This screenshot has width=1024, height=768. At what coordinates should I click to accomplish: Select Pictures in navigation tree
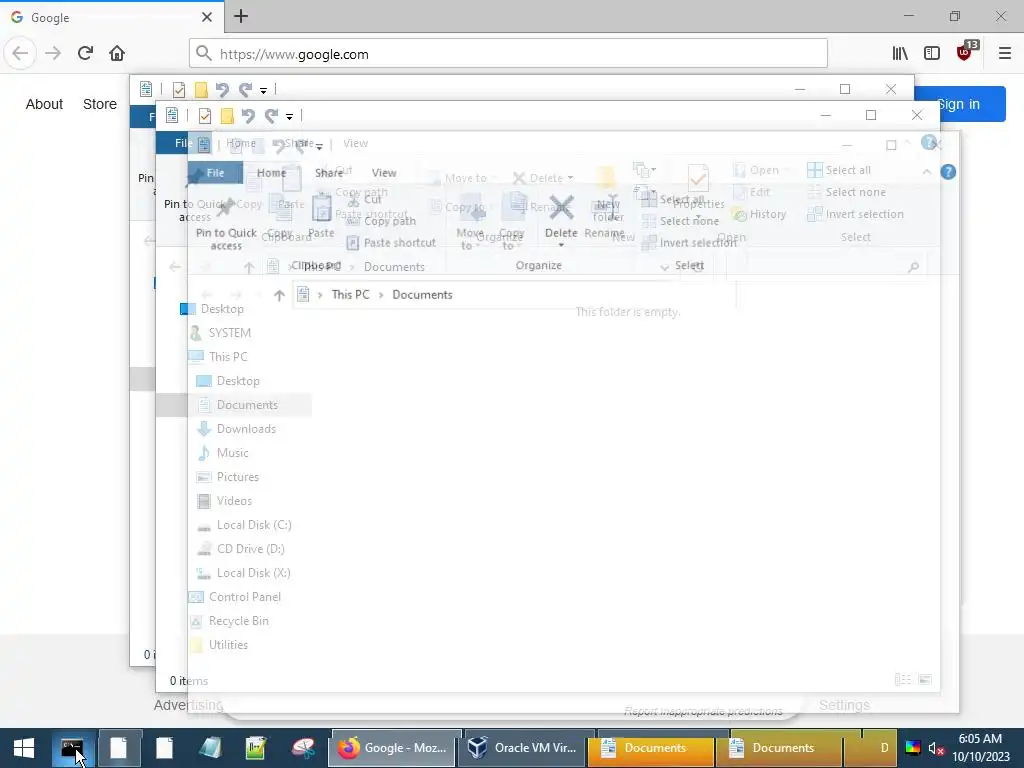[228, 477]
